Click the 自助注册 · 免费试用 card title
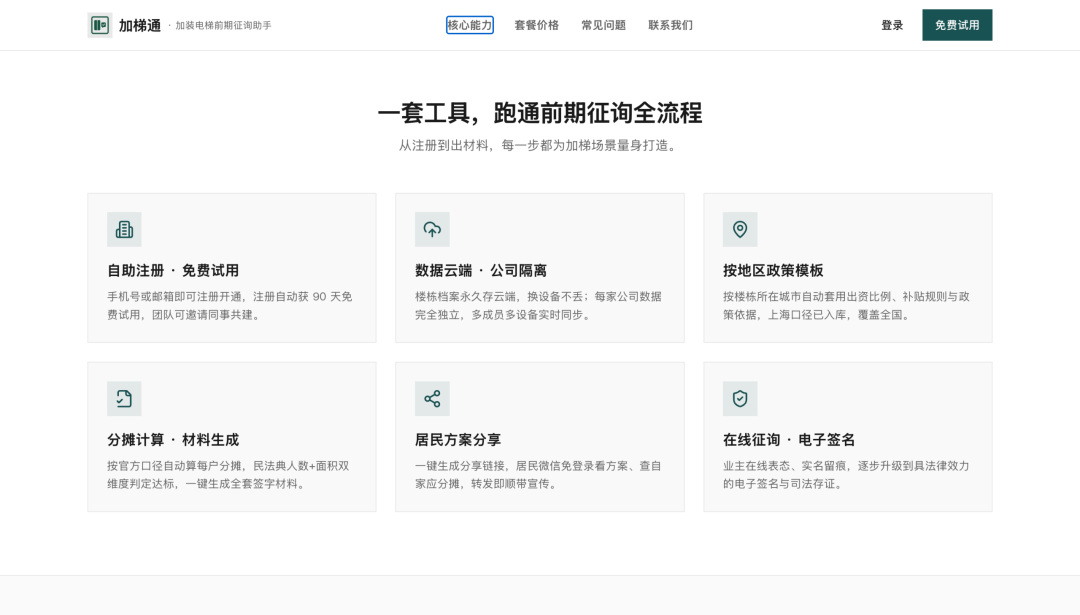 tap(173, 271)
